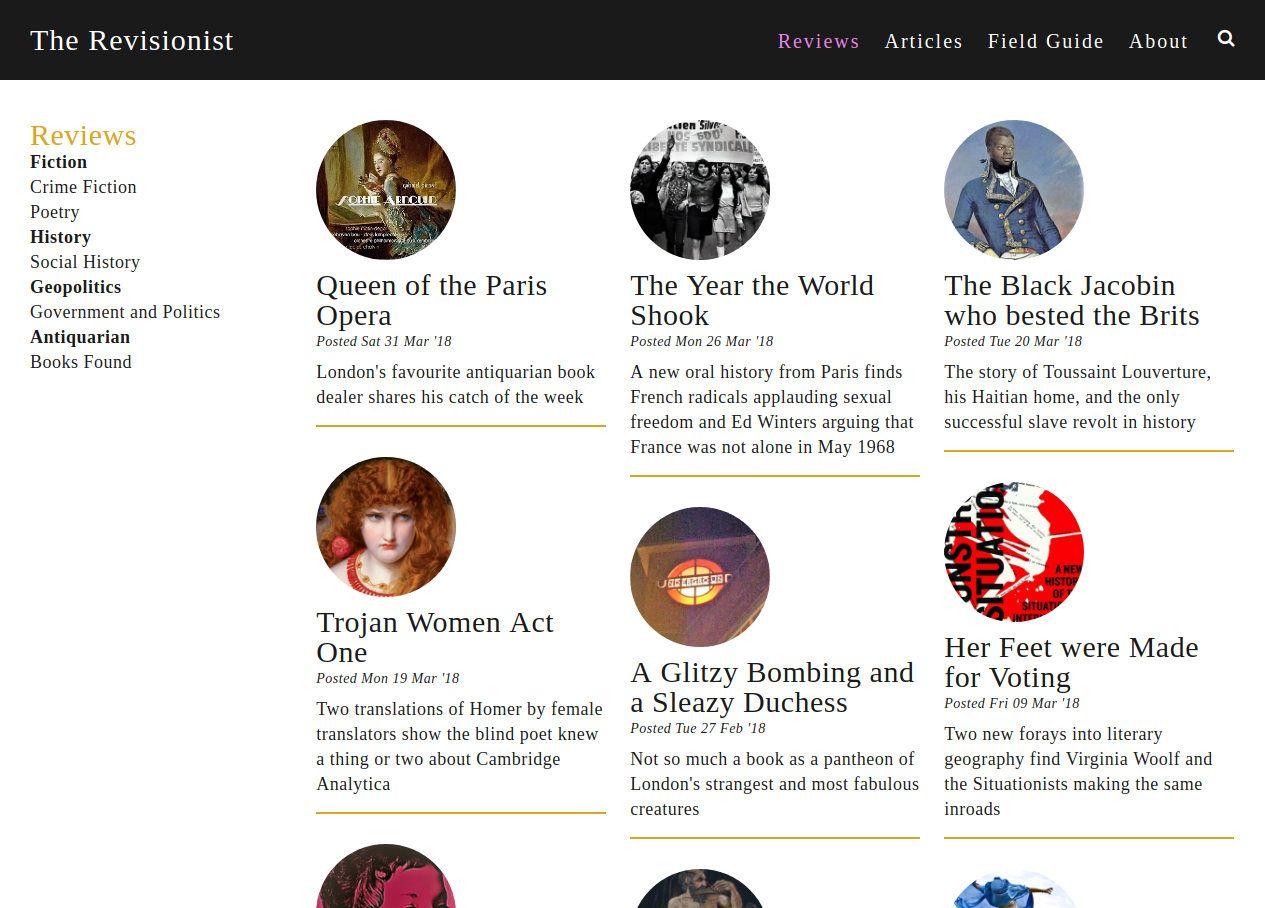Viewport: 1265px width, 908px height.
Task: Select the History category
Action: coord(60,237)
